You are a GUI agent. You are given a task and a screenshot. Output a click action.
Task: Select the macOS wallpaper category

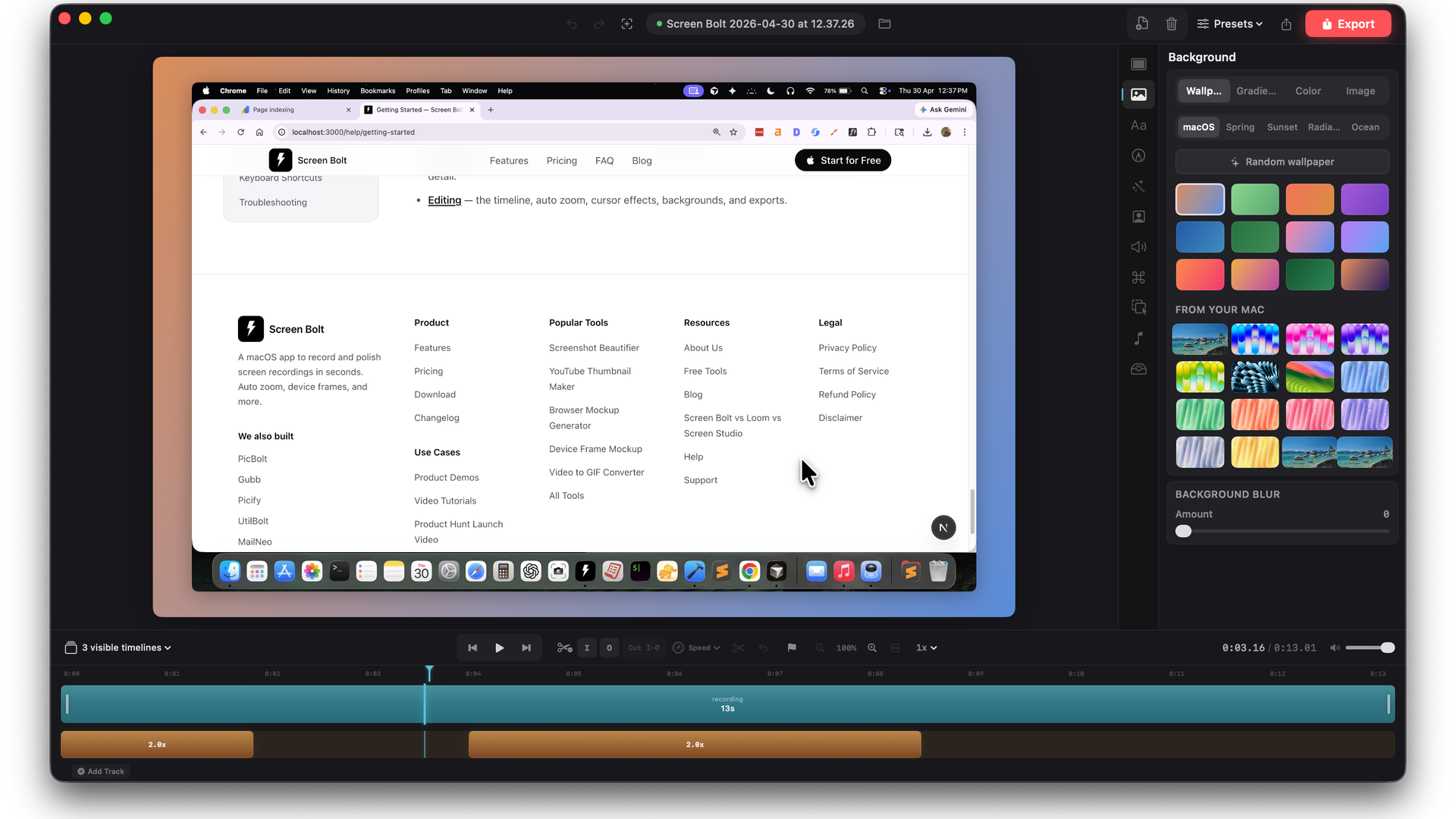[1198, 127]
